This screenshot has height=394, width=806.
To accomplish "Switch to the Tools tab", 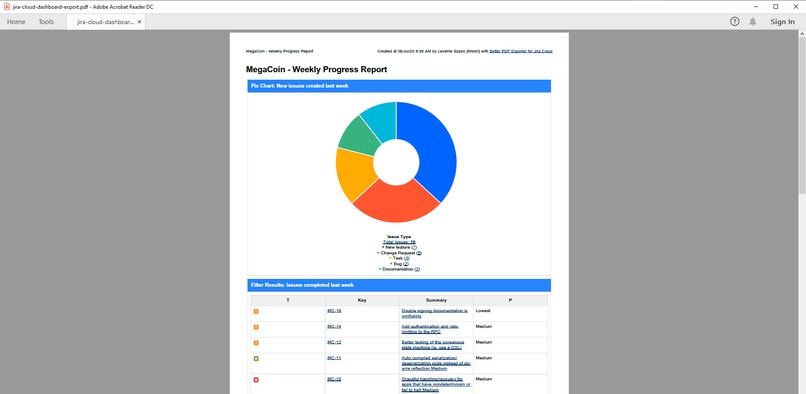I will [46, 22].
